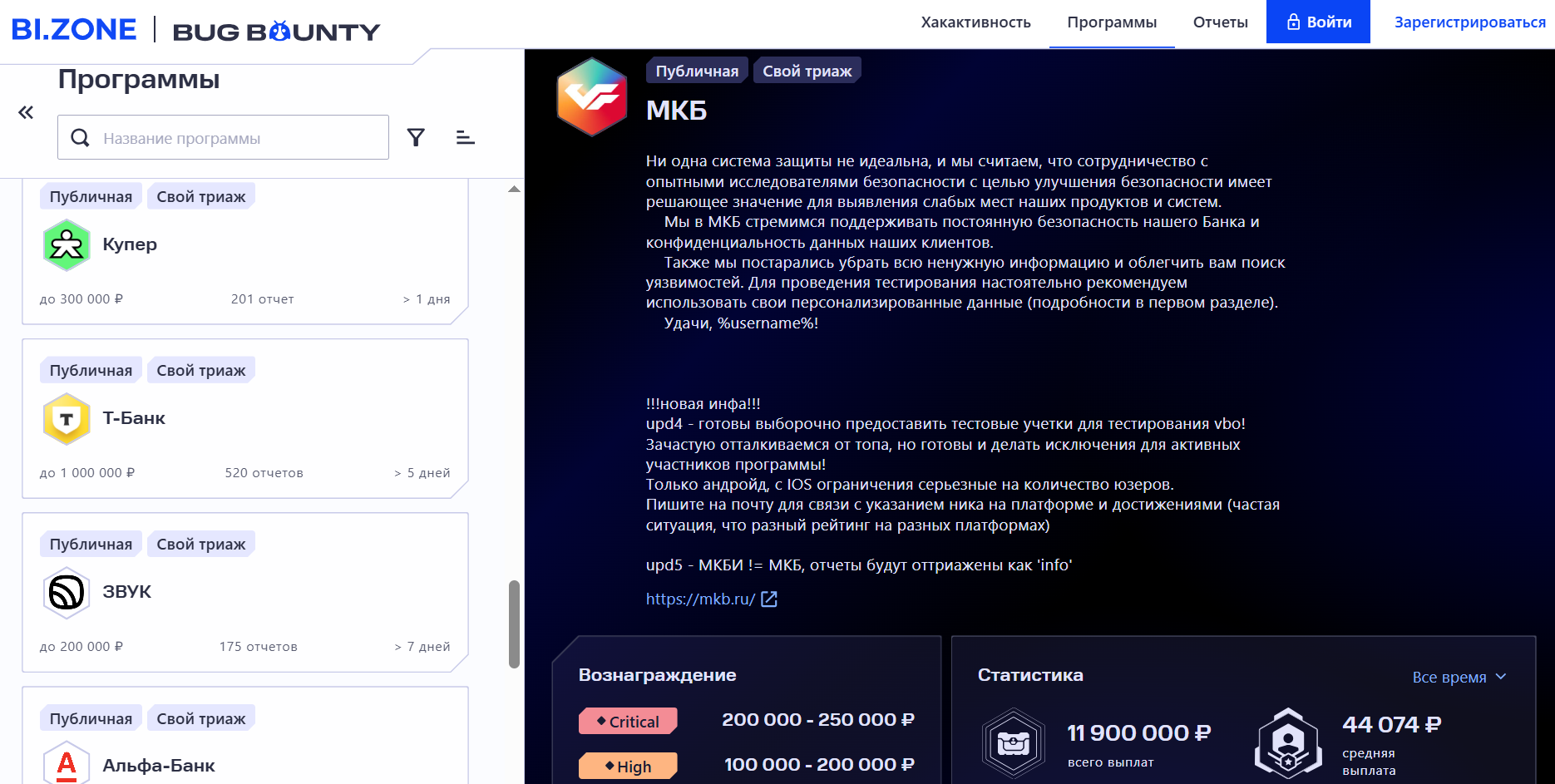The image size is (1555, 784).
Task: Click the Публичная tag on Купер card
Action: 91,197
